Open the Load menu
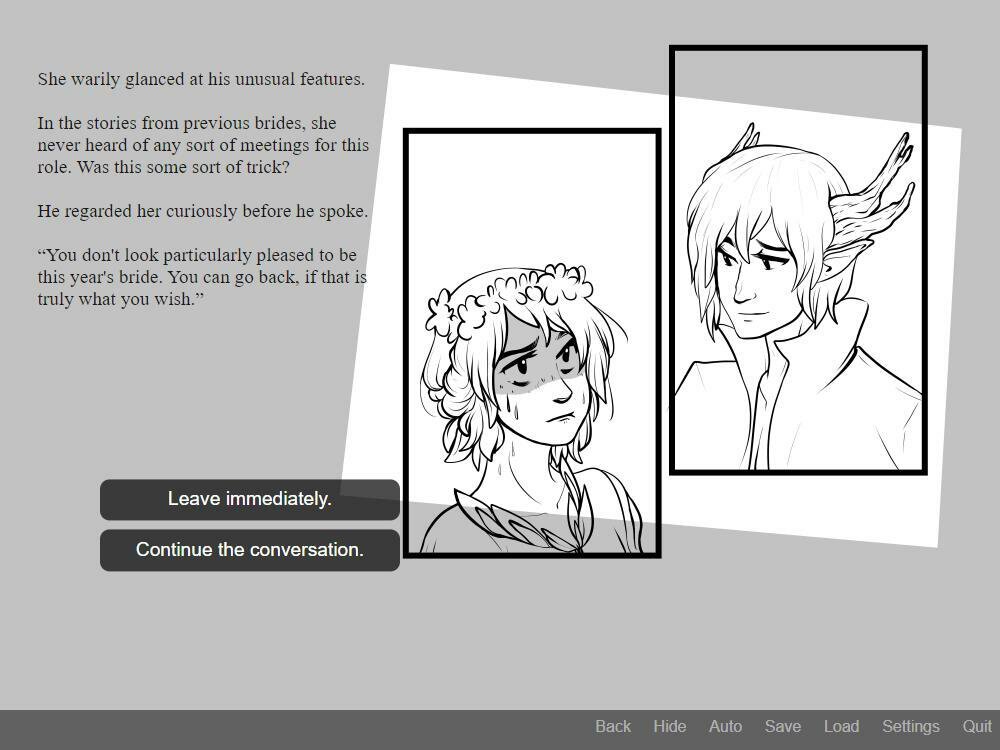Image resolution: width=1000 pixels, height=750 pixels. (841, 727)
